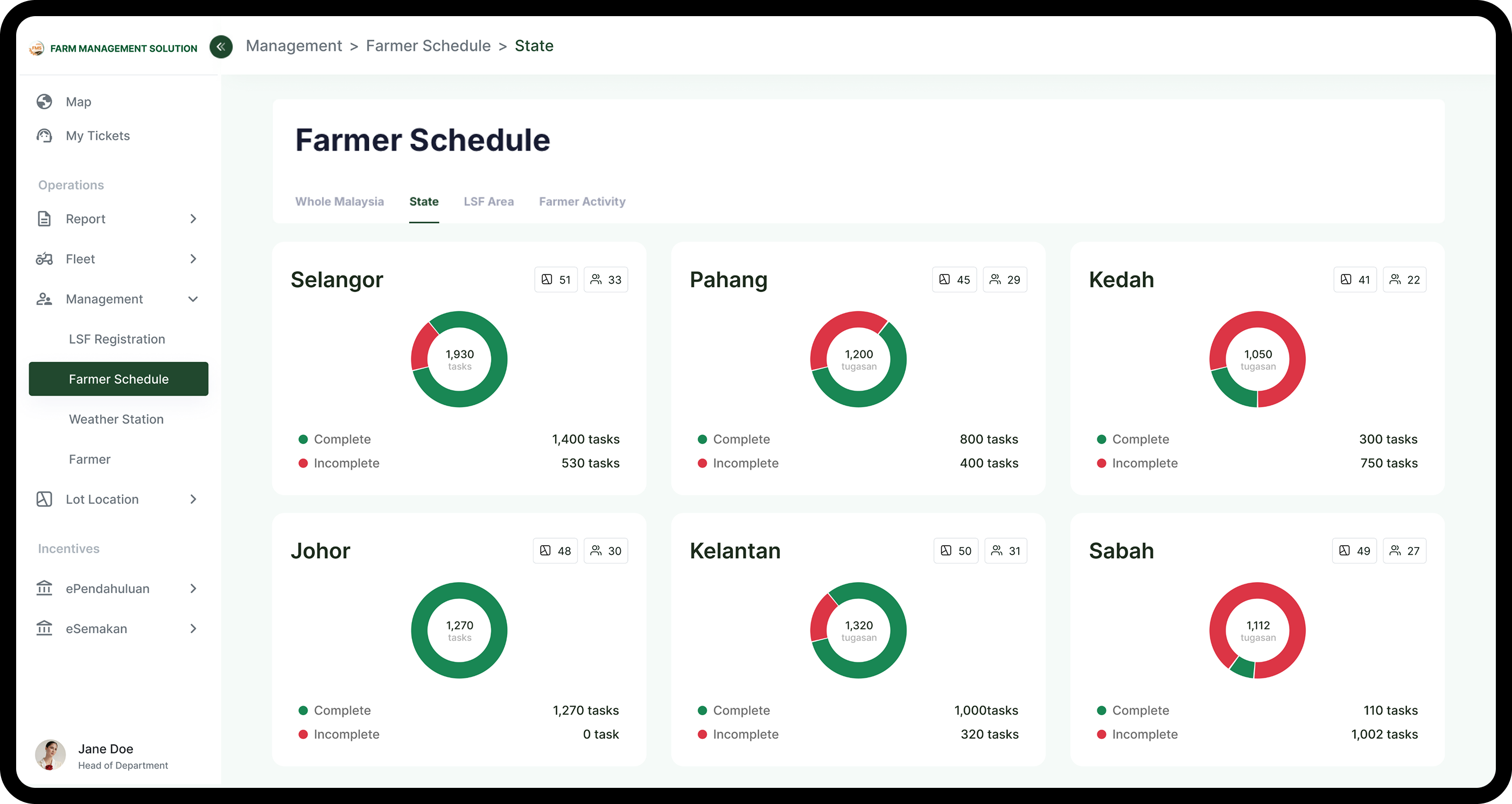The height and width of the screenshot is (804, 1512).
Task: Go to Weather Station menu item
Action: pyautogui.click(x=116, y=419)
